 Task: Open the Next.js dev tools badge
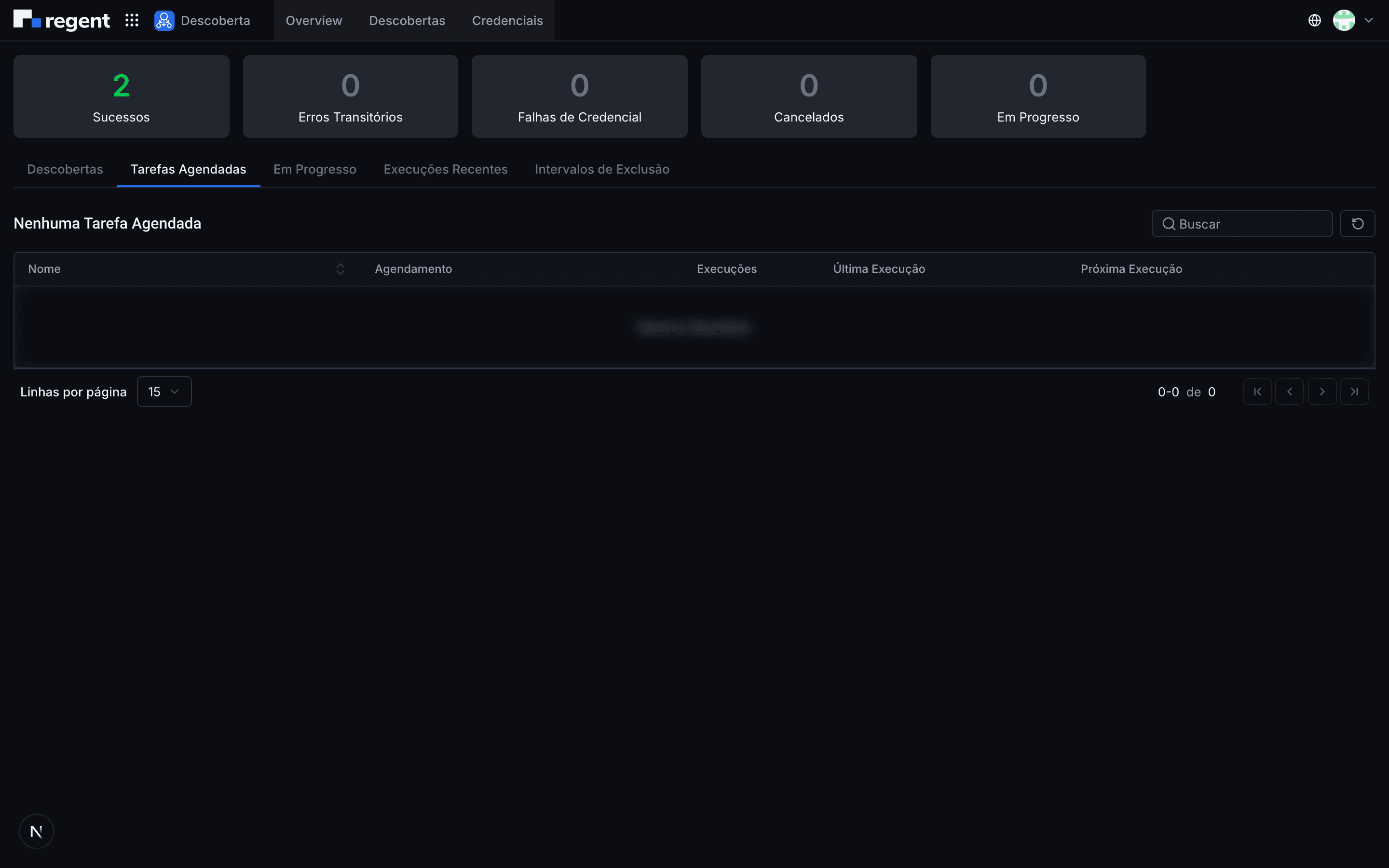pyautogui.click(x=36, y=831)
